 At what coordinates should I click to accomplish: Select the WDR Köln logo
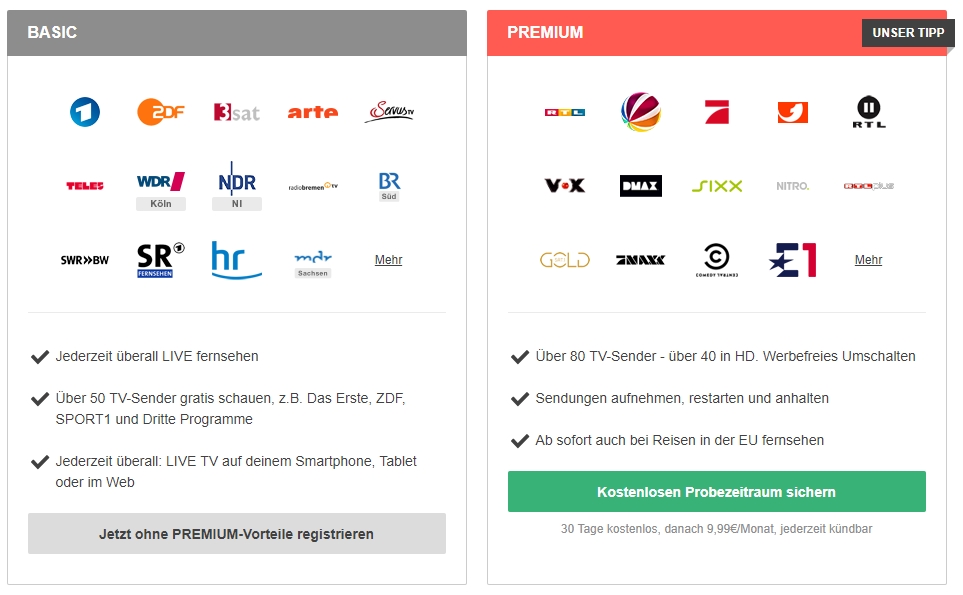click(x=160, y=191)
